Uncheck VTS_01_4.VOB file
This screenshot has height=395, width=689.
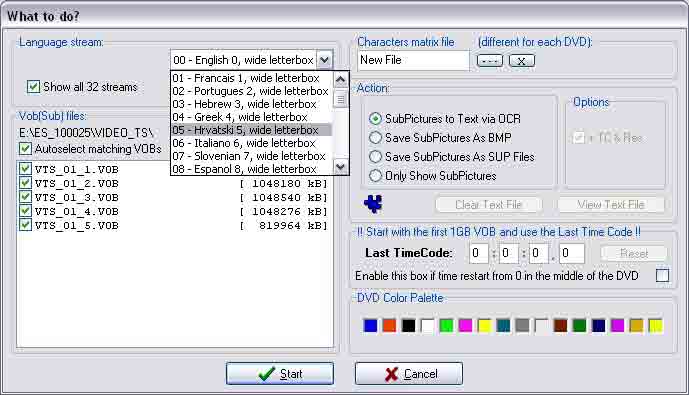coord(25,211)
